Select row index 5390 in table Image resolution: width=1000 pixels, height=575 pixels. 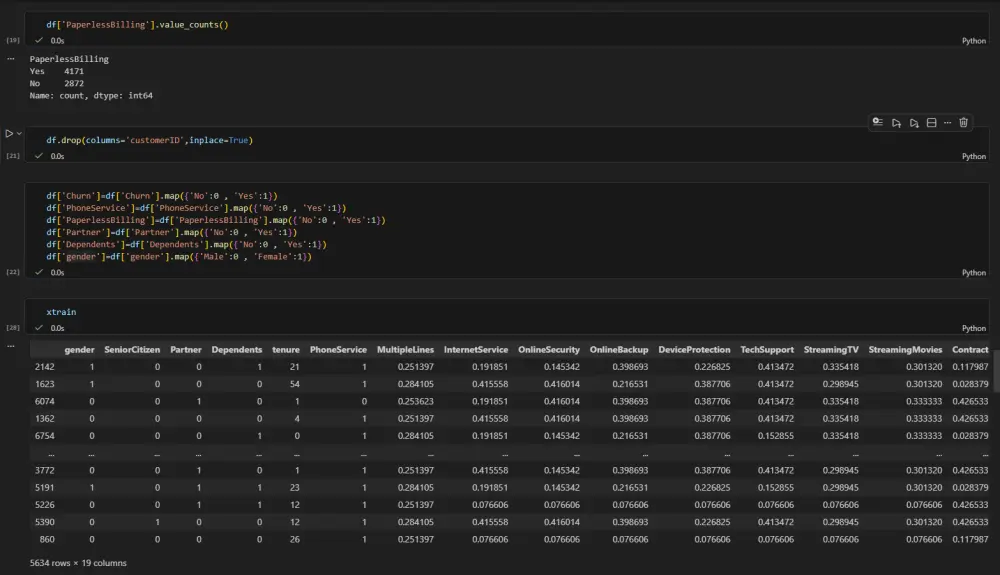tap(45, 521)
